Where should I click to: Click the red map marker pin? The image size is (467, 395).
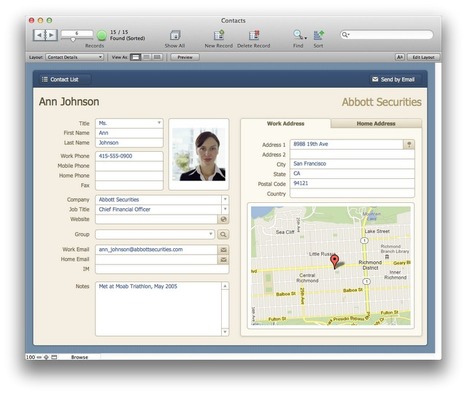click(x=334, y=261)
